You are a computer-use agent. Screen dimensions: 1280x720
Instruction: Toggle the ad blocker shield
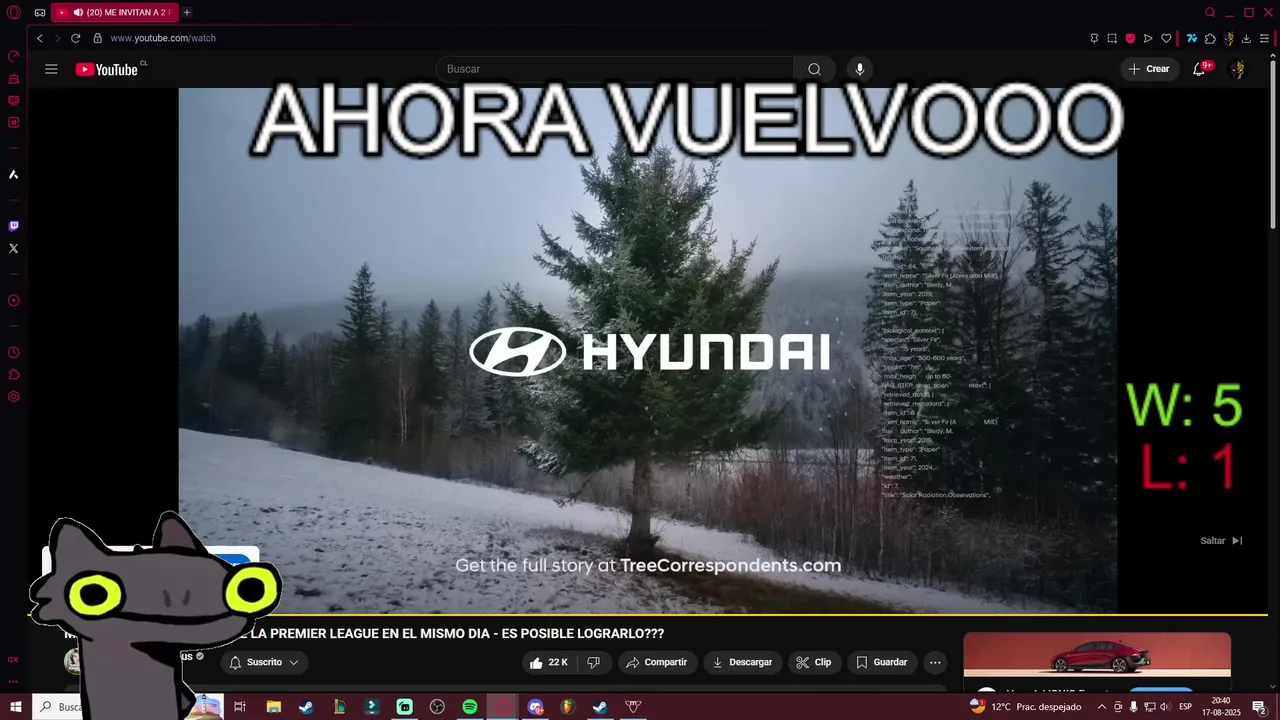1130,38
